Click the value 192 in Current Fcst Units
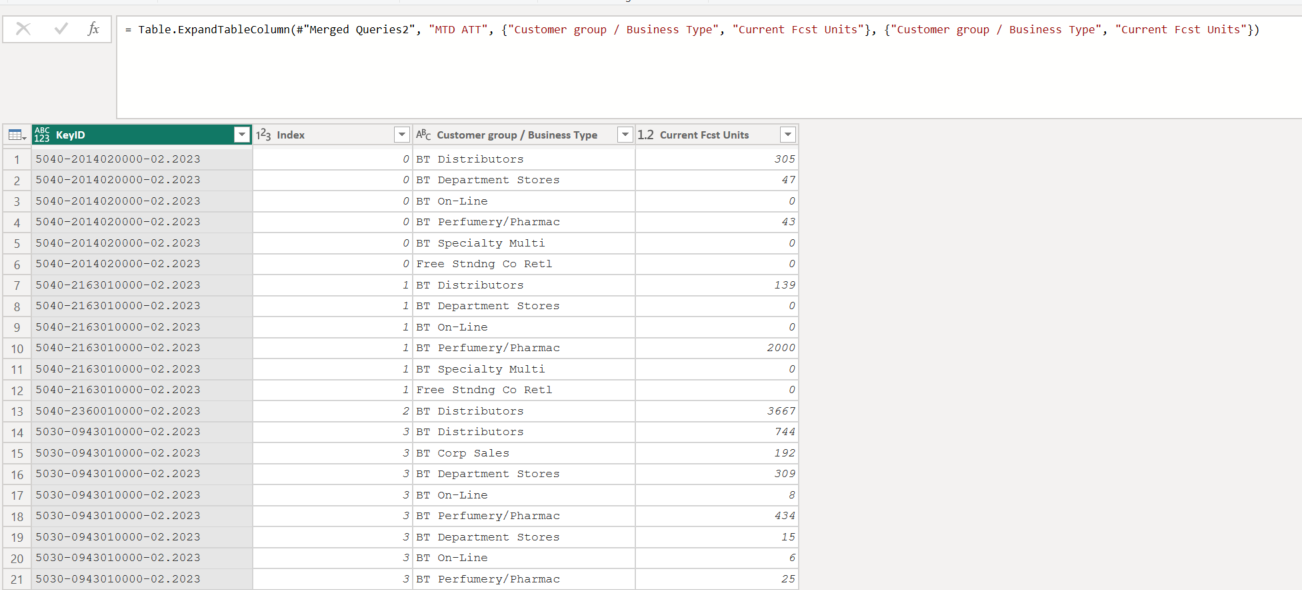The width and height of the screenshot is (1302, 590). (784, 453)
